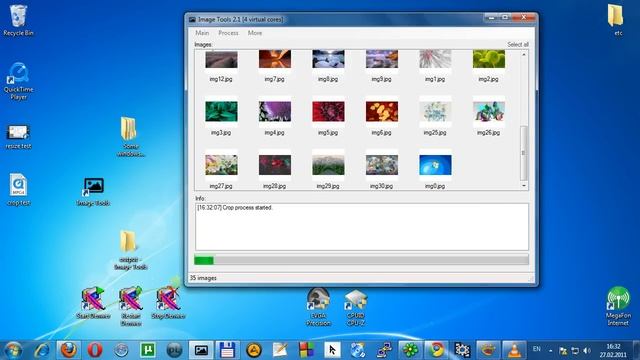Viewport: 640px width, 360px height.
Task: Click the 'Select all' link
Action: tap(518, 44)
